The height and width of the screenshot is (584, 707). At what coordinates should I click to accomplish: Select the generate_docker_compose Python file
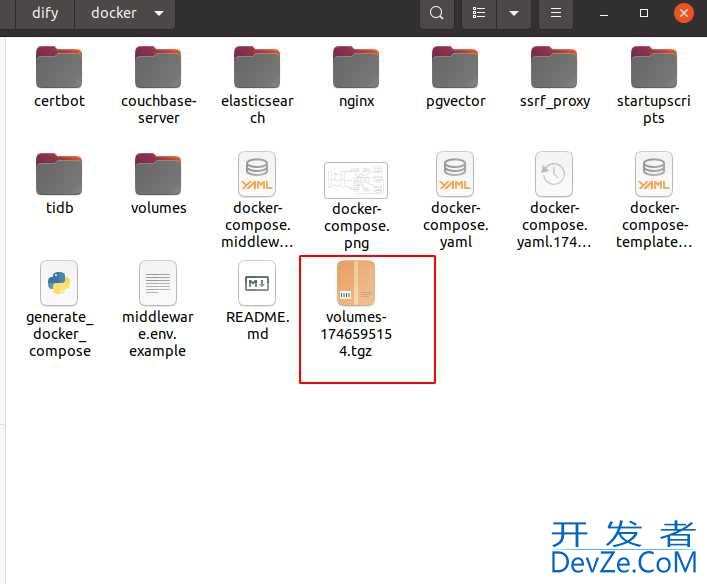[x=59, y=284]
